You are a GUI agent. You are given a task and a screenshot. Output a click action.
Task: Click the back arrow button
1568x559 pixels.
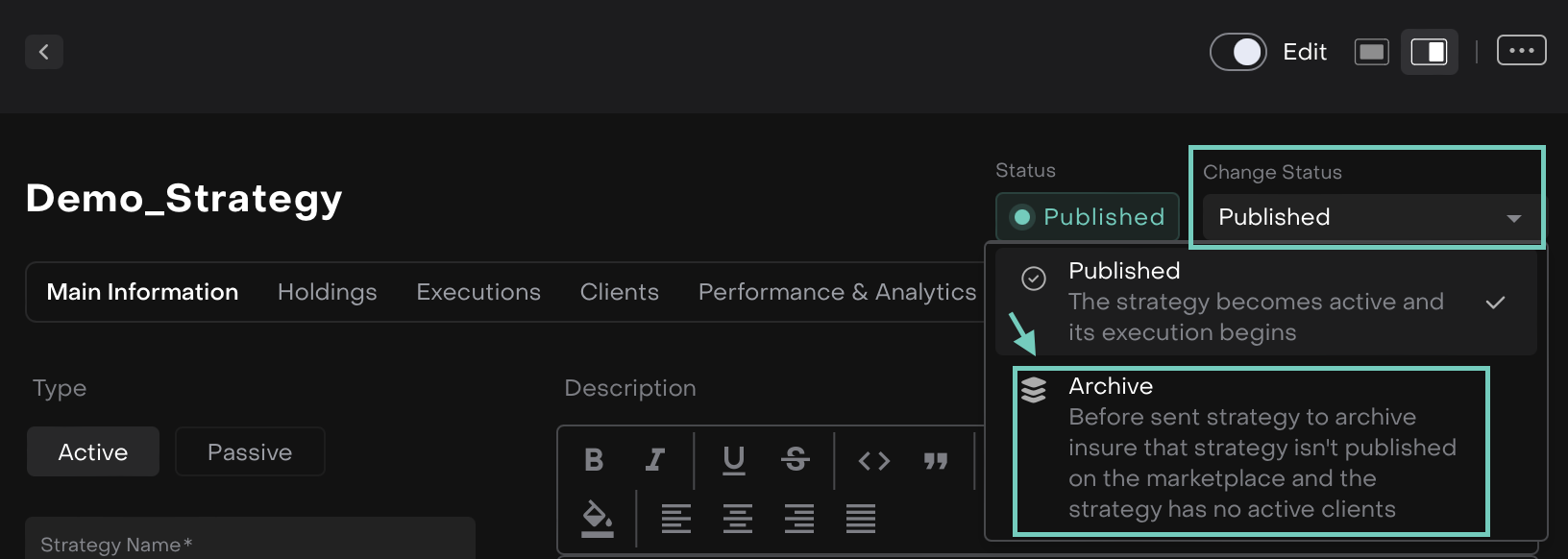point(44,52)
